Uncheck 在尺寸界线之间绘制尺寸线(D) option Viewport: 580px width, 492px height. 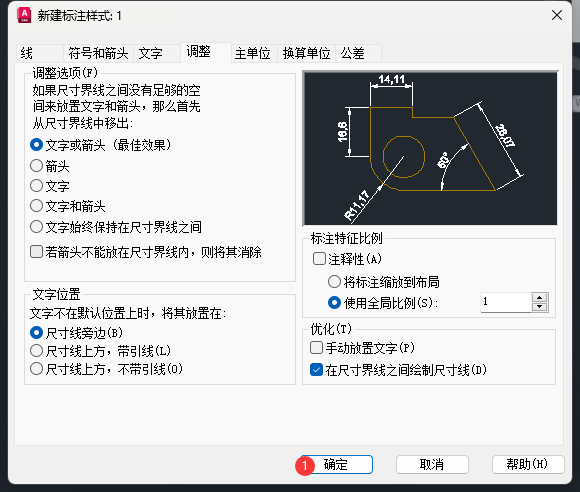398,370
